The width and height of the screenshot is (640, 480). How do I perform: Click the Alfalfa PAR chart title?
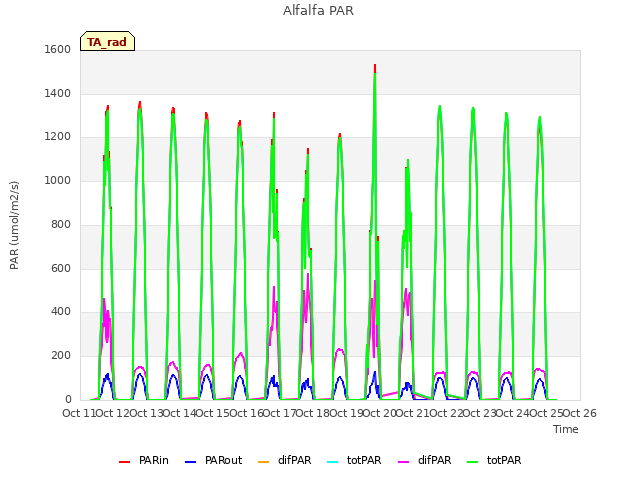tap(318, 11)
